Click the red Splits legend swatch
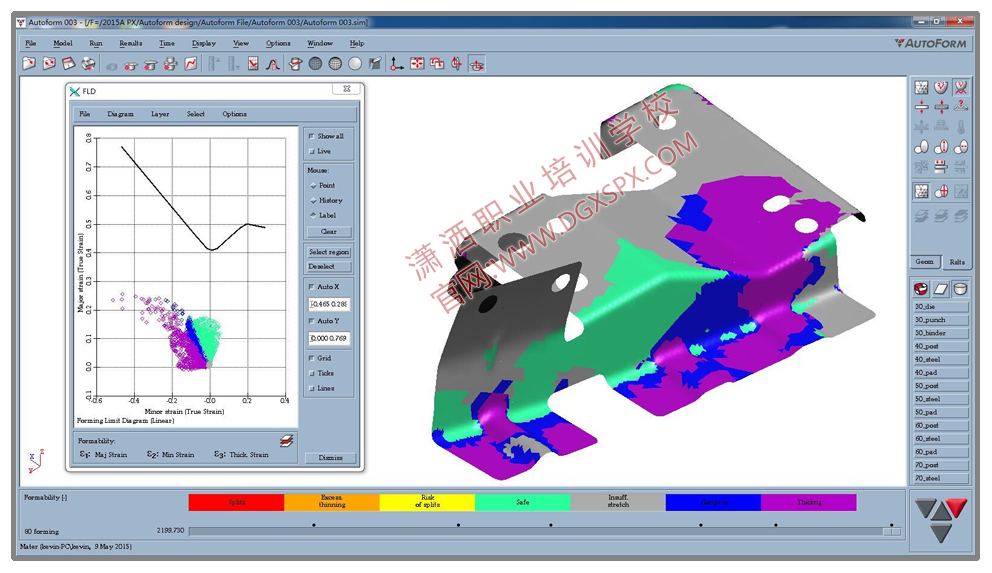992x573 pixels. [236, 502]
